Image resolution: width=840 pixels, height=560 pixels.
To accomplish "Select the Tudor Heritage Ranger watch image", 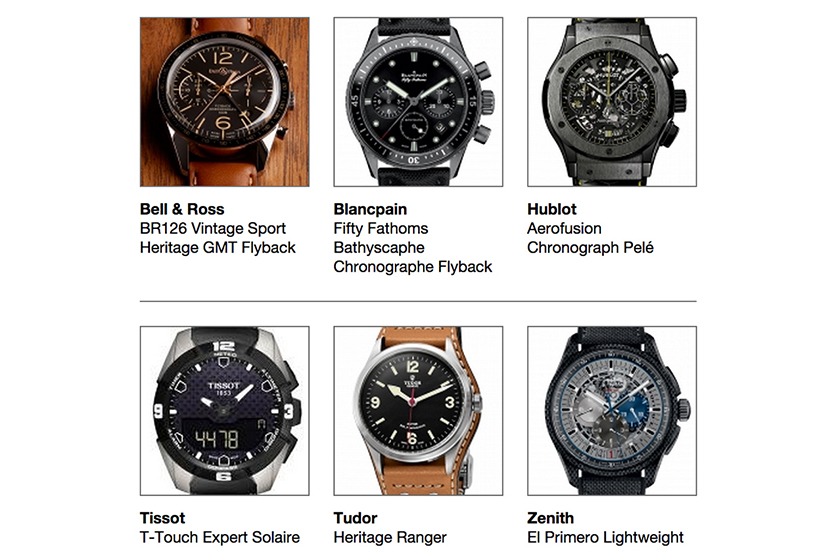I will click(x=418, y=410).
